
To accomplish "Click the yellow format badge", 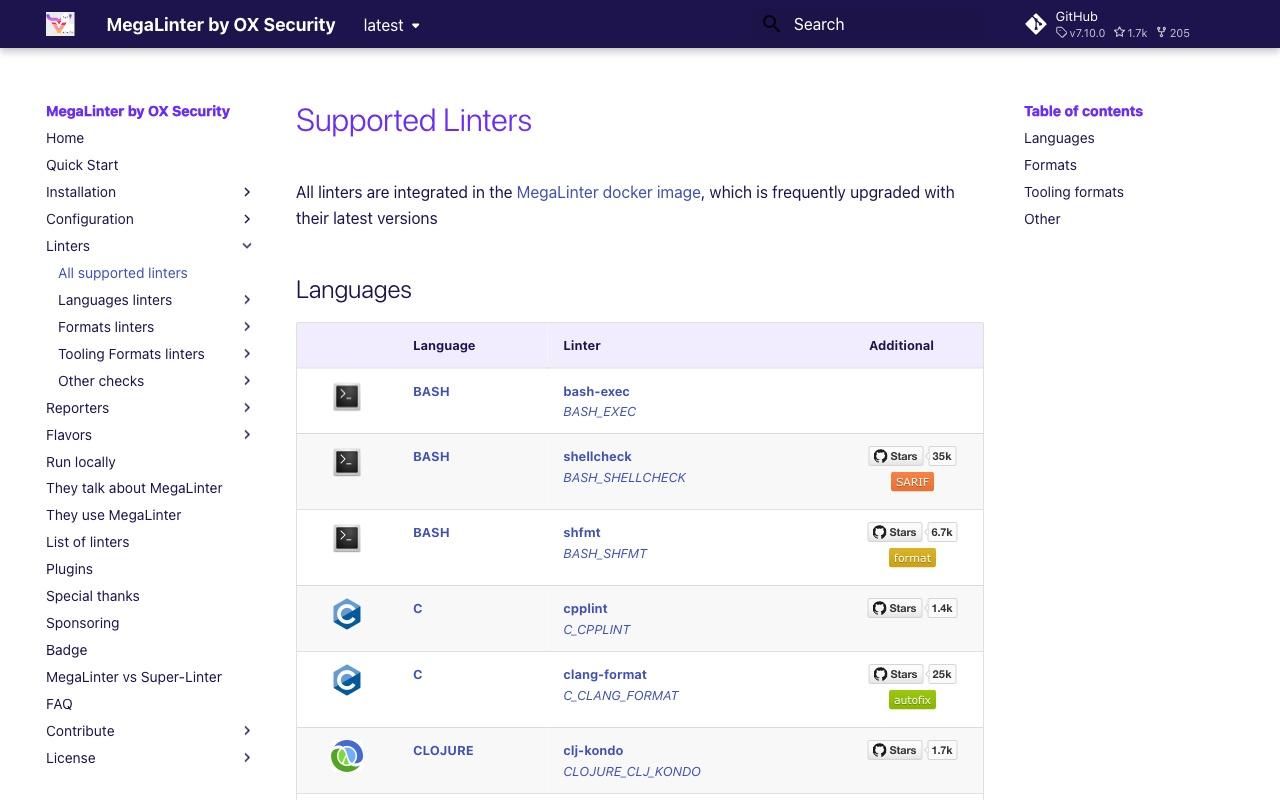I will tap(912, 558).
